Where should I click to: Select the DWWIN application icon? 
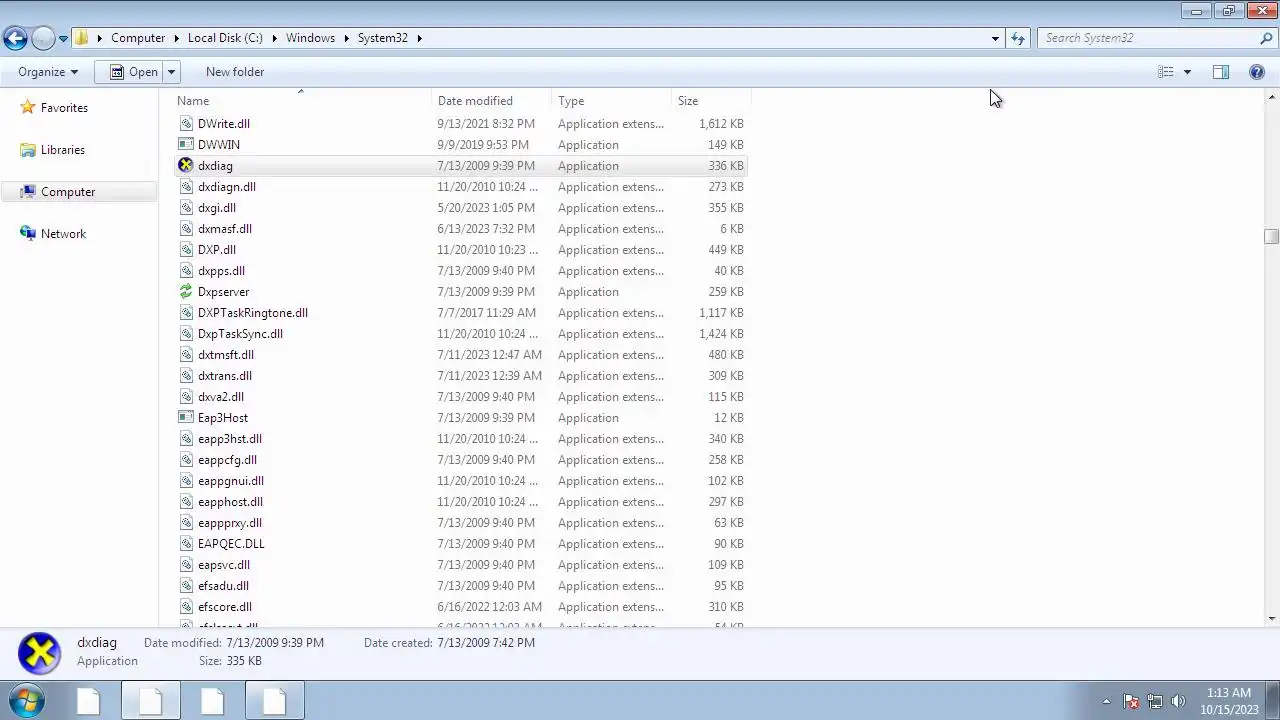[185, 145]
